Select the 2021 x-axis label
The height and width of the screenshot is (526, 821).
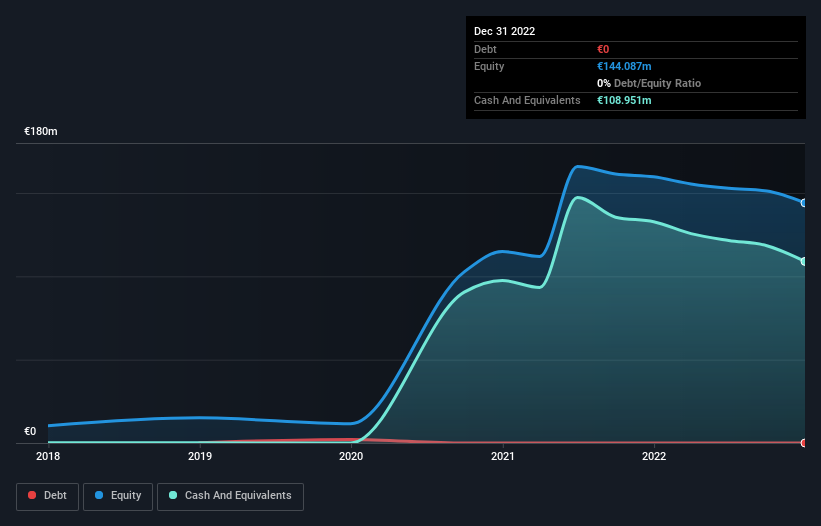tap(503, 456)
